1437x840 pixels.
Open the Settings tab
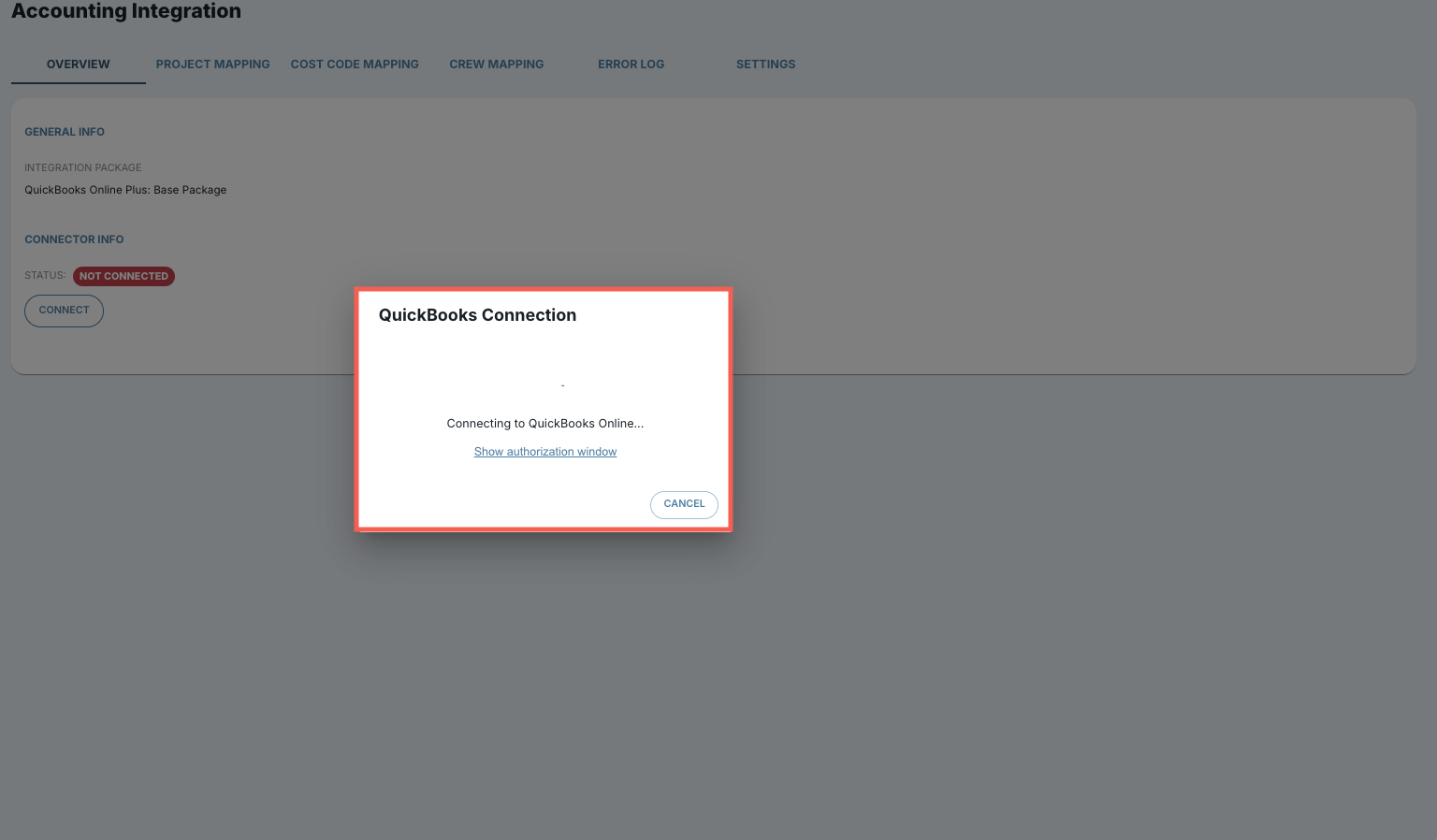tap(765, 65)
